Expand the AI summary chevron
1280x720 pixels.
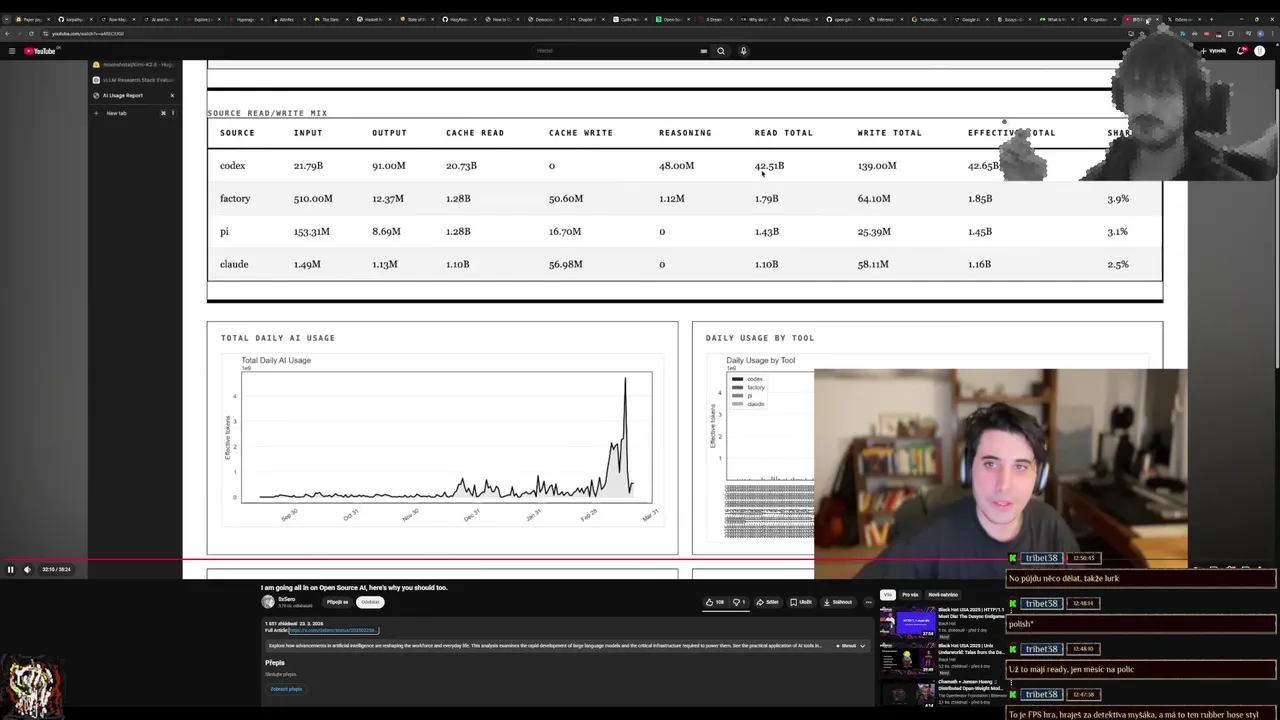point(862,646)
